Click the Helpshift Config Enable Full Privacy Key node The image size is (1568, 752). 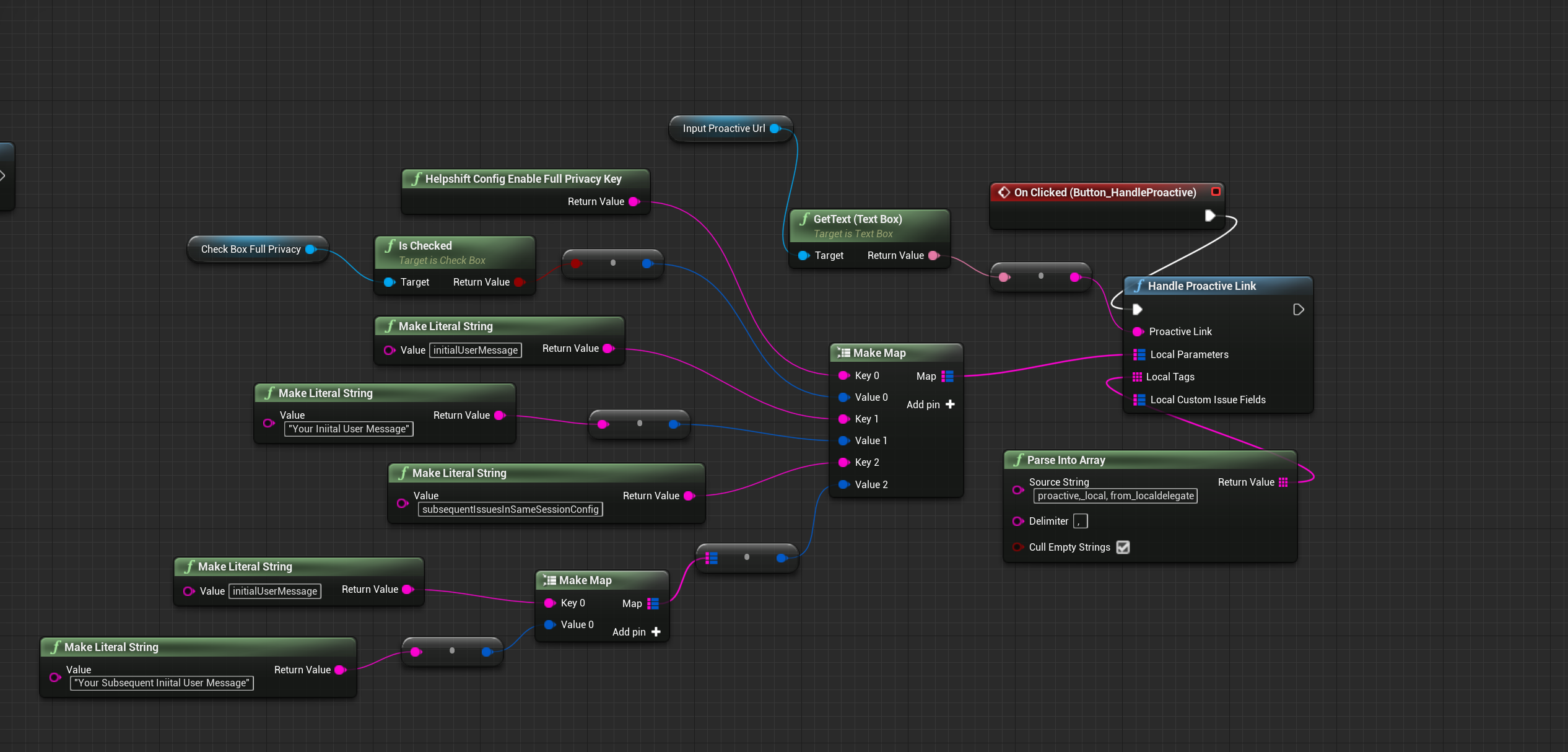[x=523, y=179]
